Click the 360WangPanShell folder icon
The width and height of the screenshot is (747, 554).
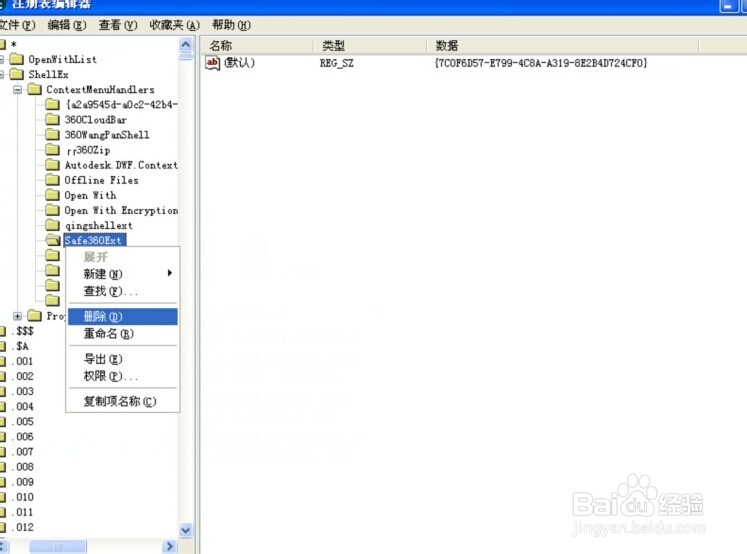(x=52, y=135)
